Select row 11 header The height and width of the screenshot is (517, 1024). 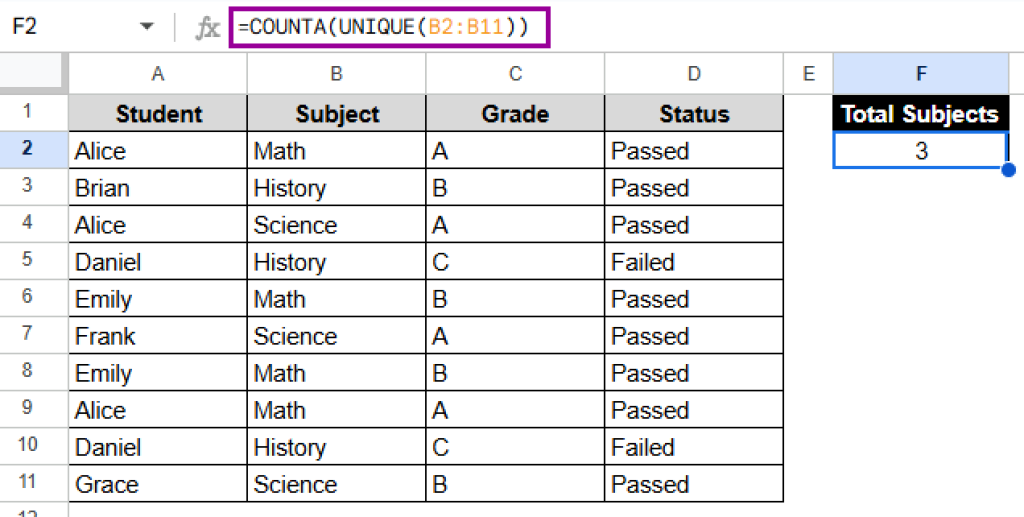[27, 484]
